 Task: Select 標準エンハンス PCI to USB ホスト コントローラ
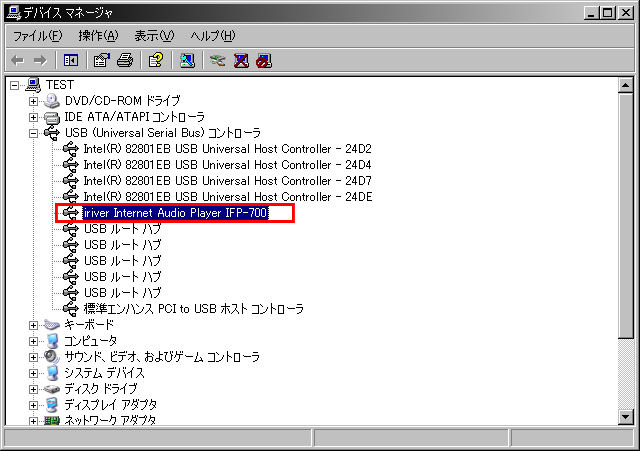194,309
